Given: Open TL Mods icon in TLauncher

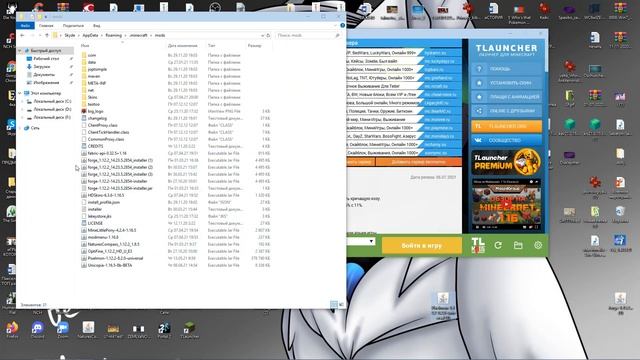Looking at the screenshot, I should [478, 245].
